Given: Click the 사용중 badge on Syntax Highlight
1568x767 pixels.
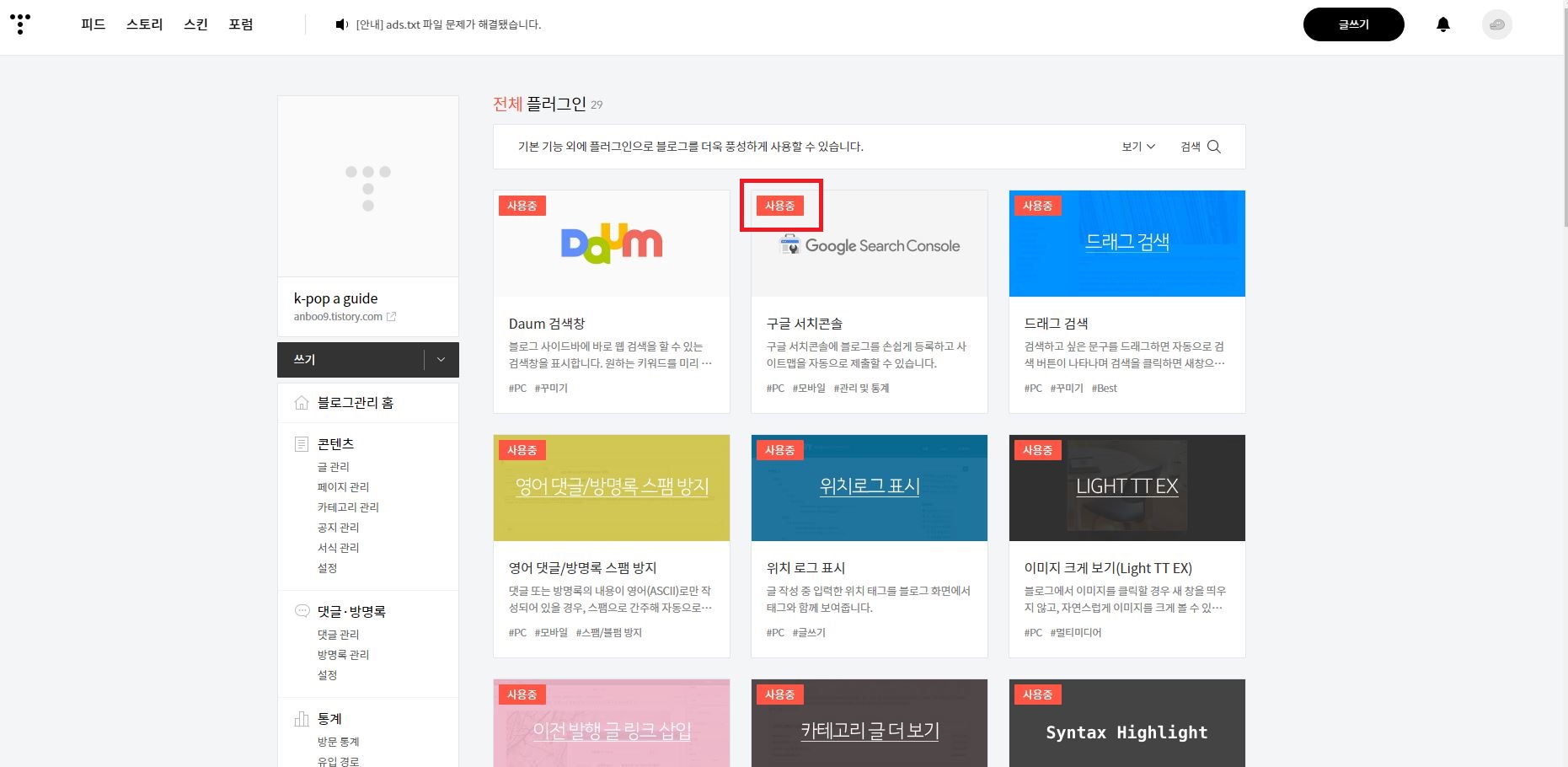Looking at the screenshot, I should point(1038,695).
